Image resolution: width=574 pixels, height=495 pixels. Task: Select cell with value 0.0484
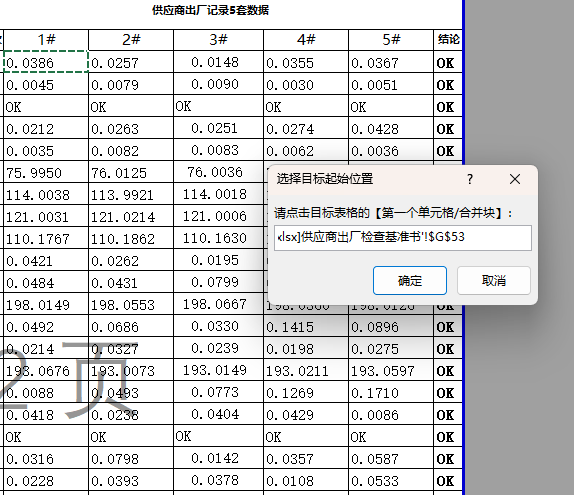coord(46,282)
